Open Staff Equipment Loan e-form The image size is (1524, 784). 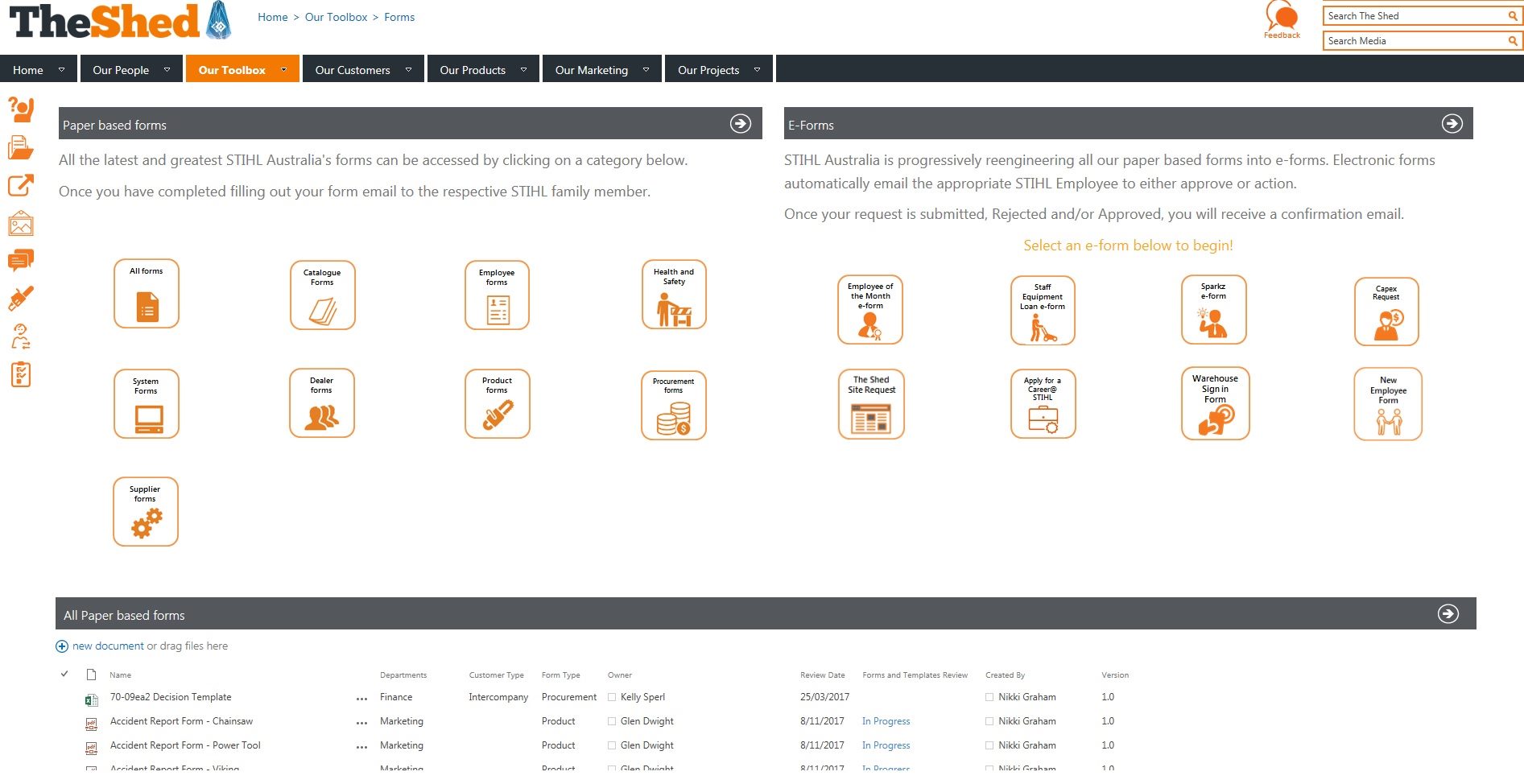click(1043, 311)
